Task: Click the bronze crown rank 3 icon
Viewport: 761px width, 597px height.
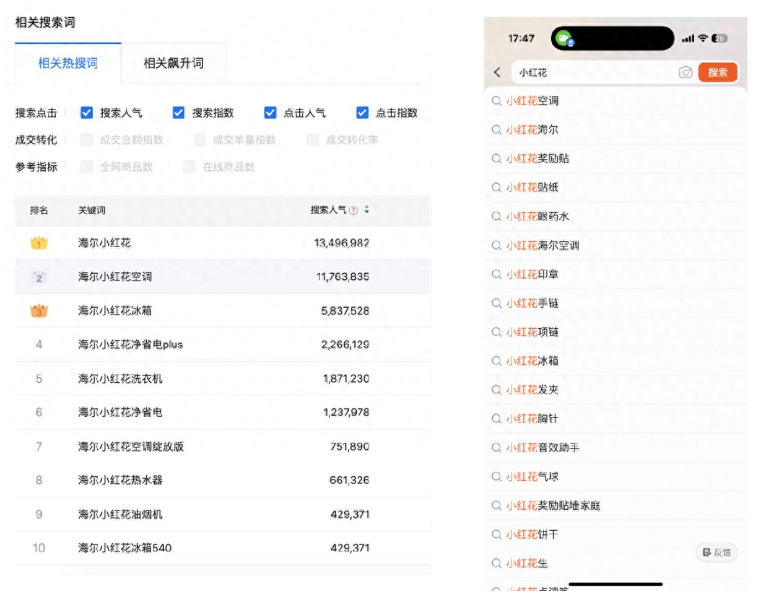Action: click(x=39, y=311)
